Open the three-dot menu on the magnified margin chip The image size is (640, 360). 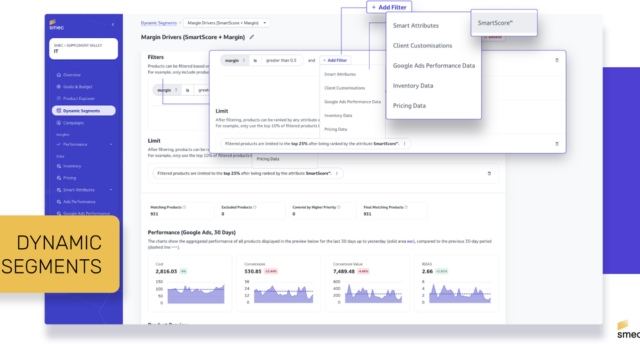244,60
